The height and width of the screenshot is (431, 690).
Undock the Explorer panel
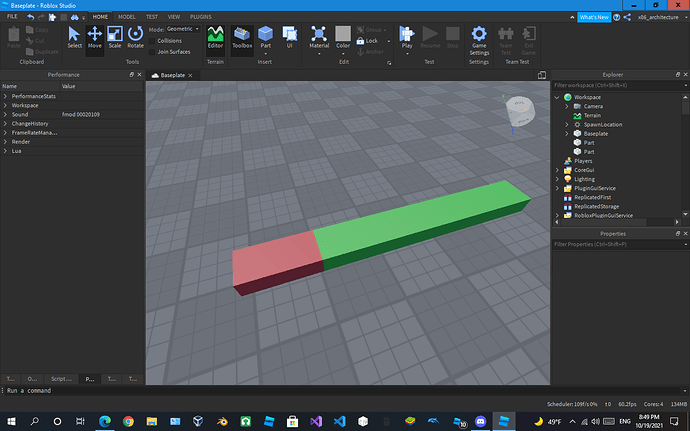(678, 75)
